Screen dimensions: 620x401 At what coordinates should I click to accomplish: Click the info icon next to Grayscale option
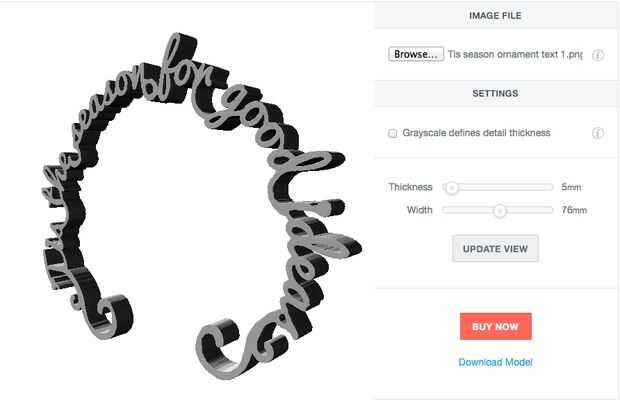(597, 133)
